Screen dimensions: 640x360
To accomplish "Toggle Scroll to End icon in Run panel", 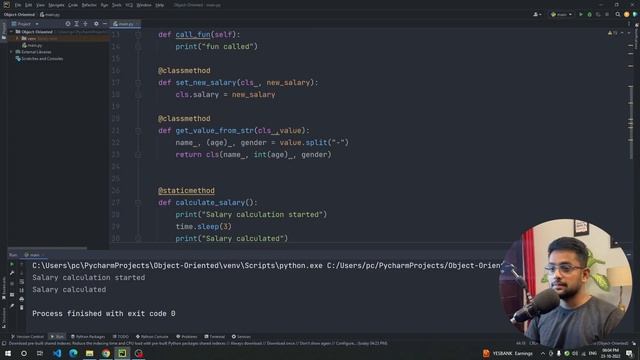I will (x=22, y=290).
